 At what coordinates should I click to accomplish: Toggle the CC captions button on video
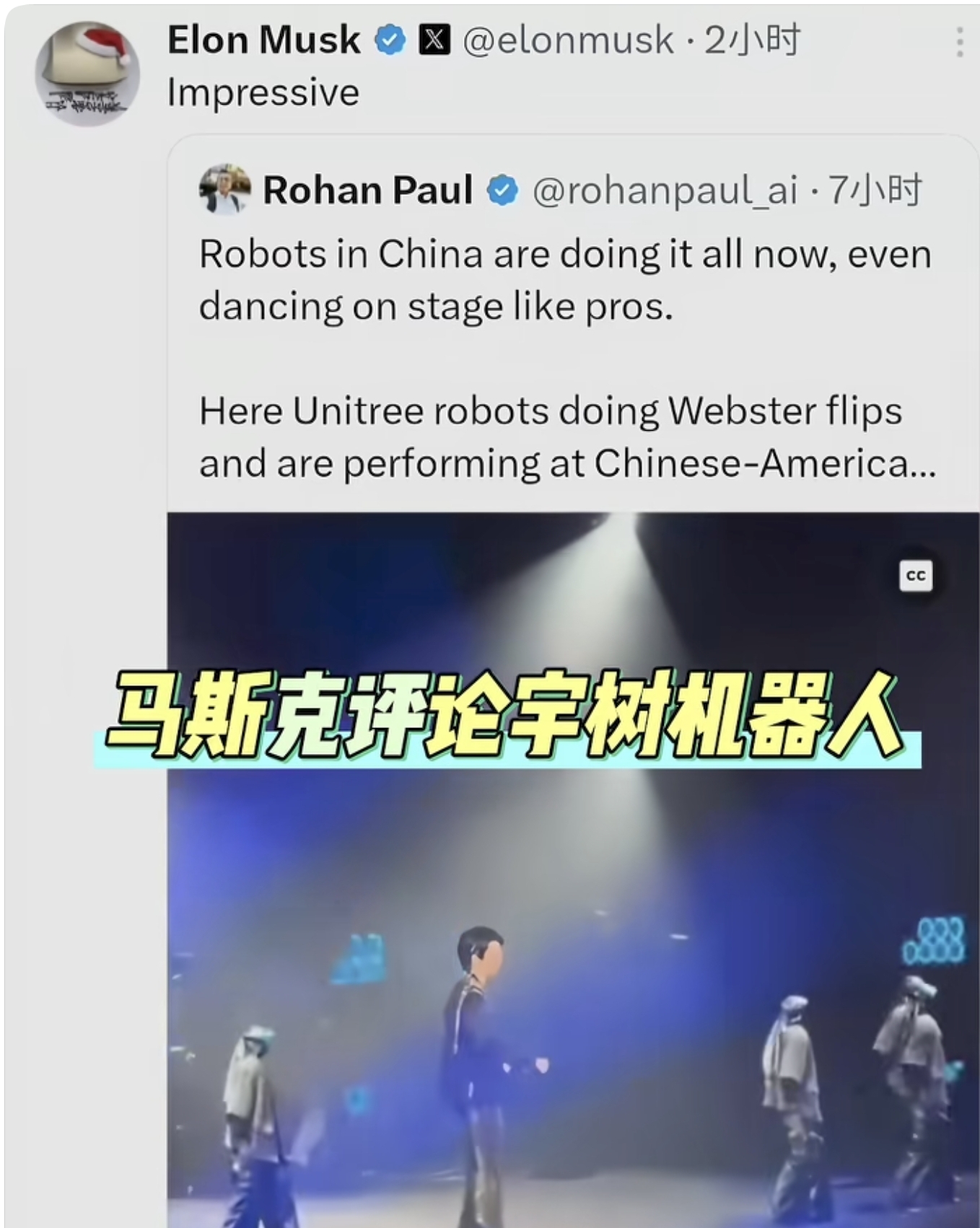[x=916, y=576]
